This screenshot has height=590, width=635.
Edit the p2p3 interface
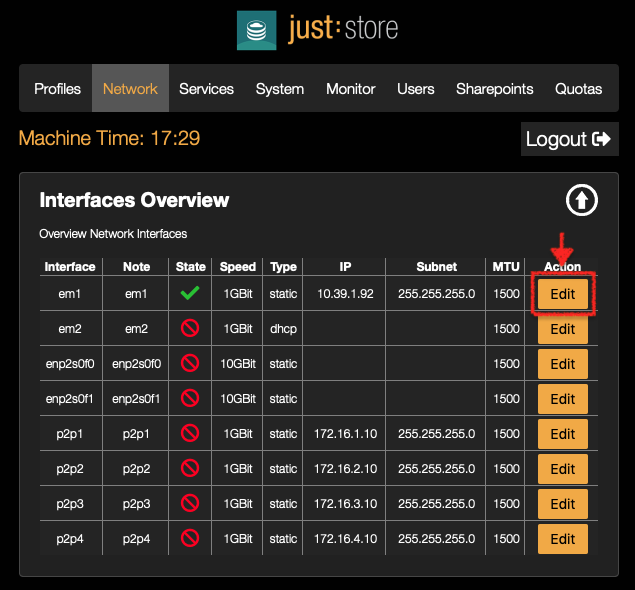[x=563, y=504]
